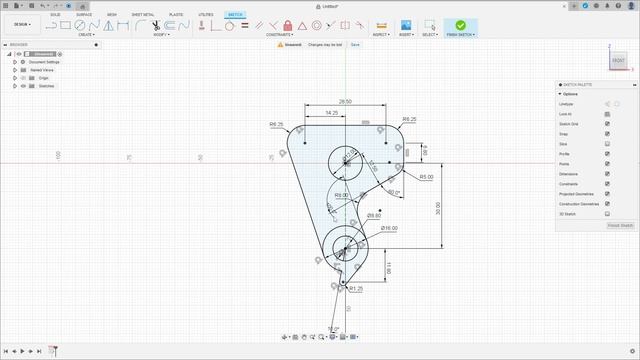Image resolution: width=640 pixels, height=360 pixels.
Task: Toggle the Profile checkbox
Action: 607,154
